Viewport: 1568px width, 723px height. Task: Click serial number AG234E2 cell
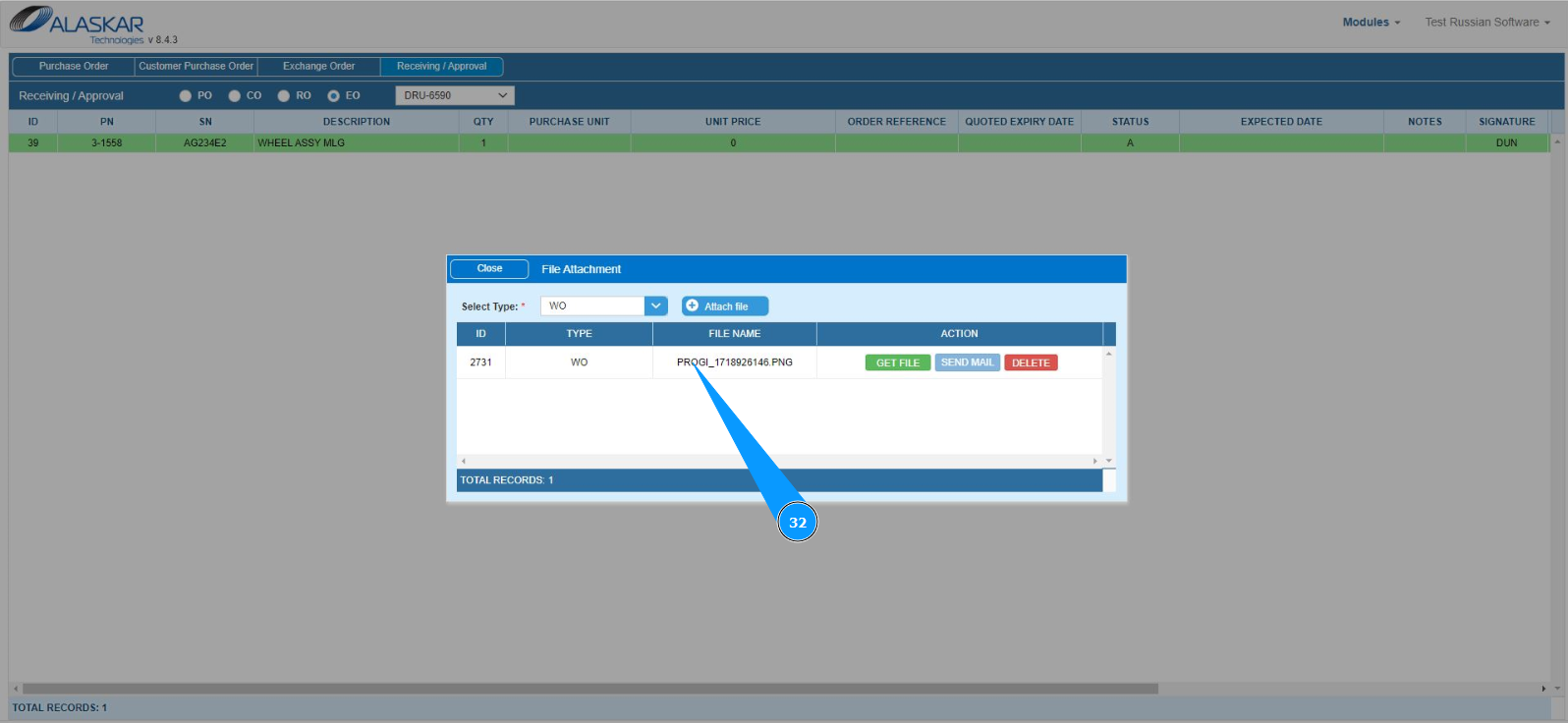pyautogui.click(x=205, y=143)
